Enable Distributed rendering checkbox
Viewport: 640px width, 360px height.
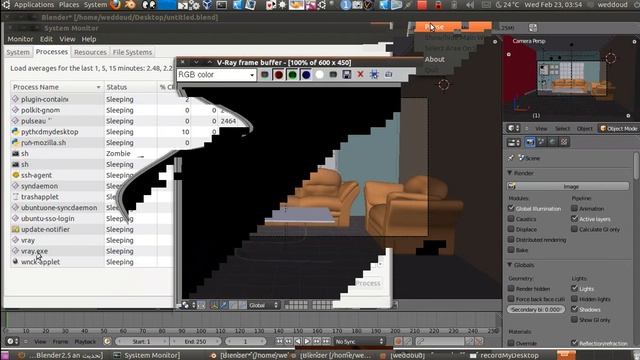point(511,240)
